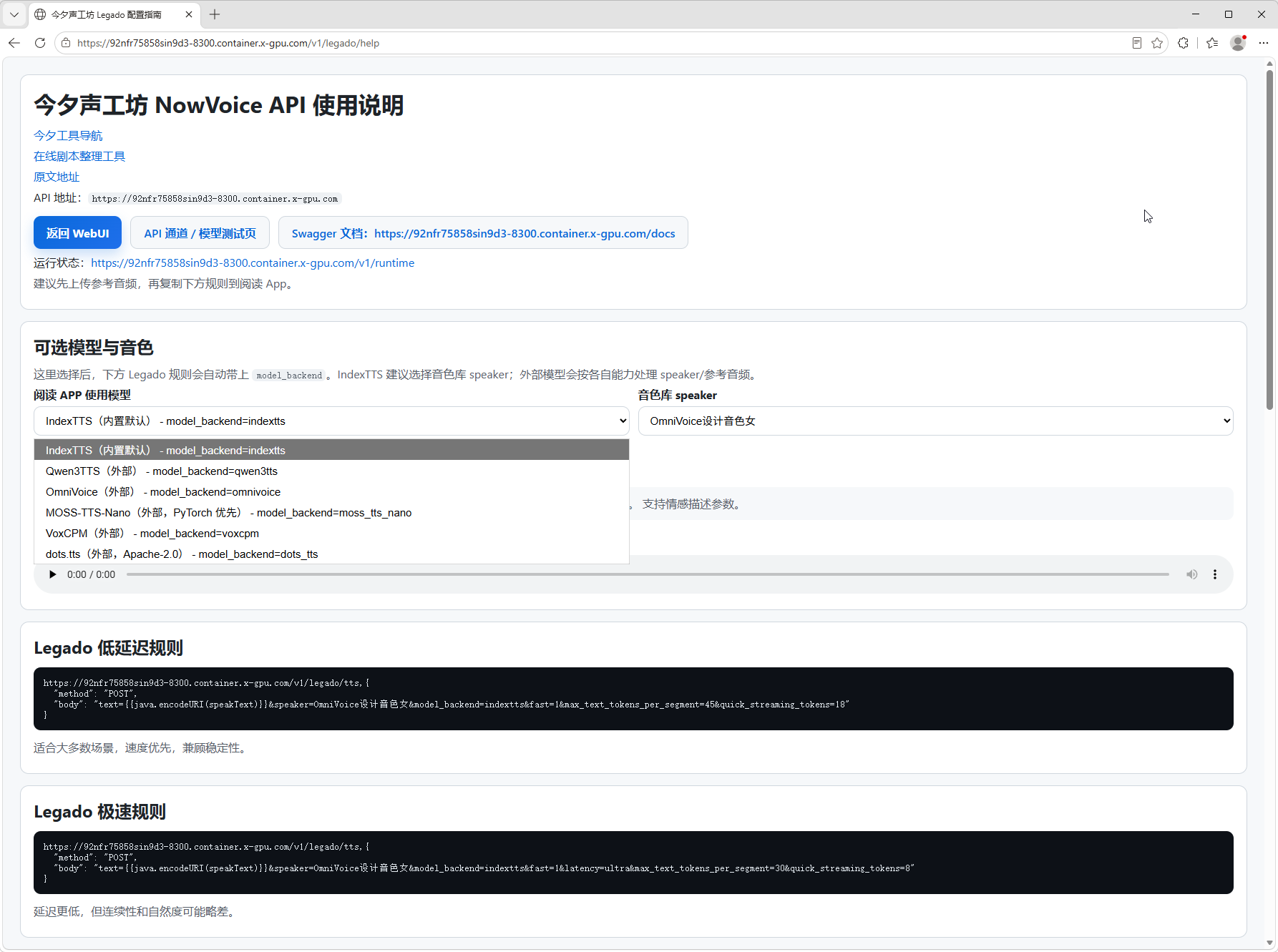Click the Legado 低延迟规则 code block
The width and height of the screenshot is (1278, 952).
coord(633,699)
